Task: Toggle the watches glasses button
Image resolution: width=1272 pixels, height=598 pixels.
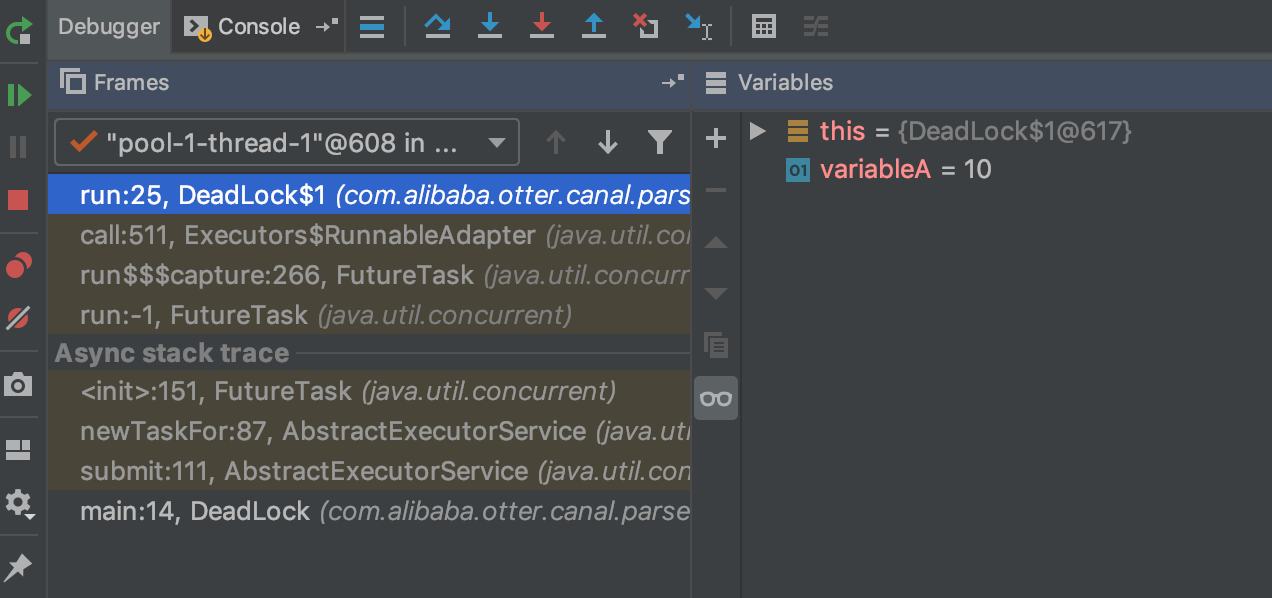Action: (716, 399)
